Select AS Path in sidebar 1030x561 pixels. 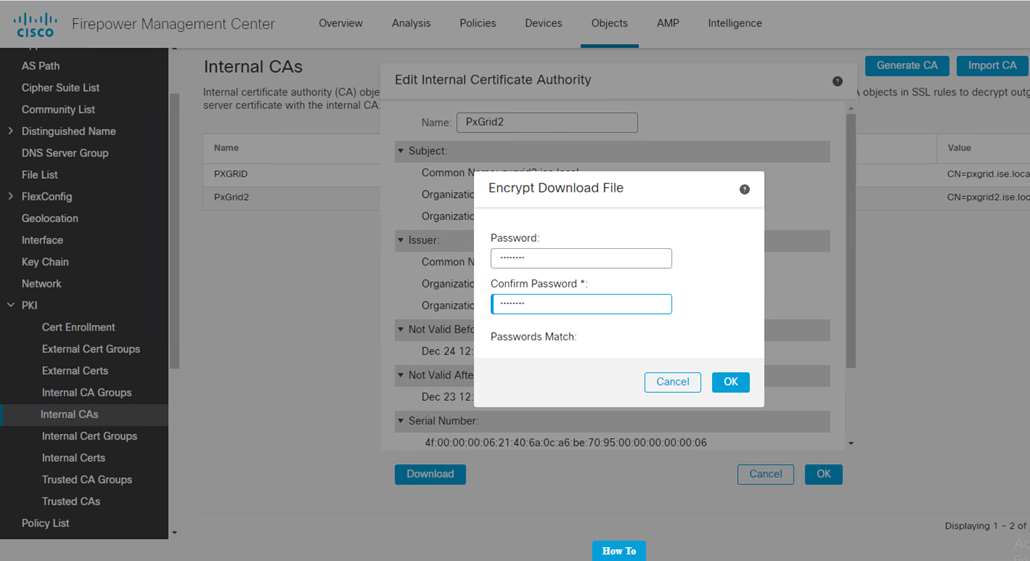click(41, 66)
